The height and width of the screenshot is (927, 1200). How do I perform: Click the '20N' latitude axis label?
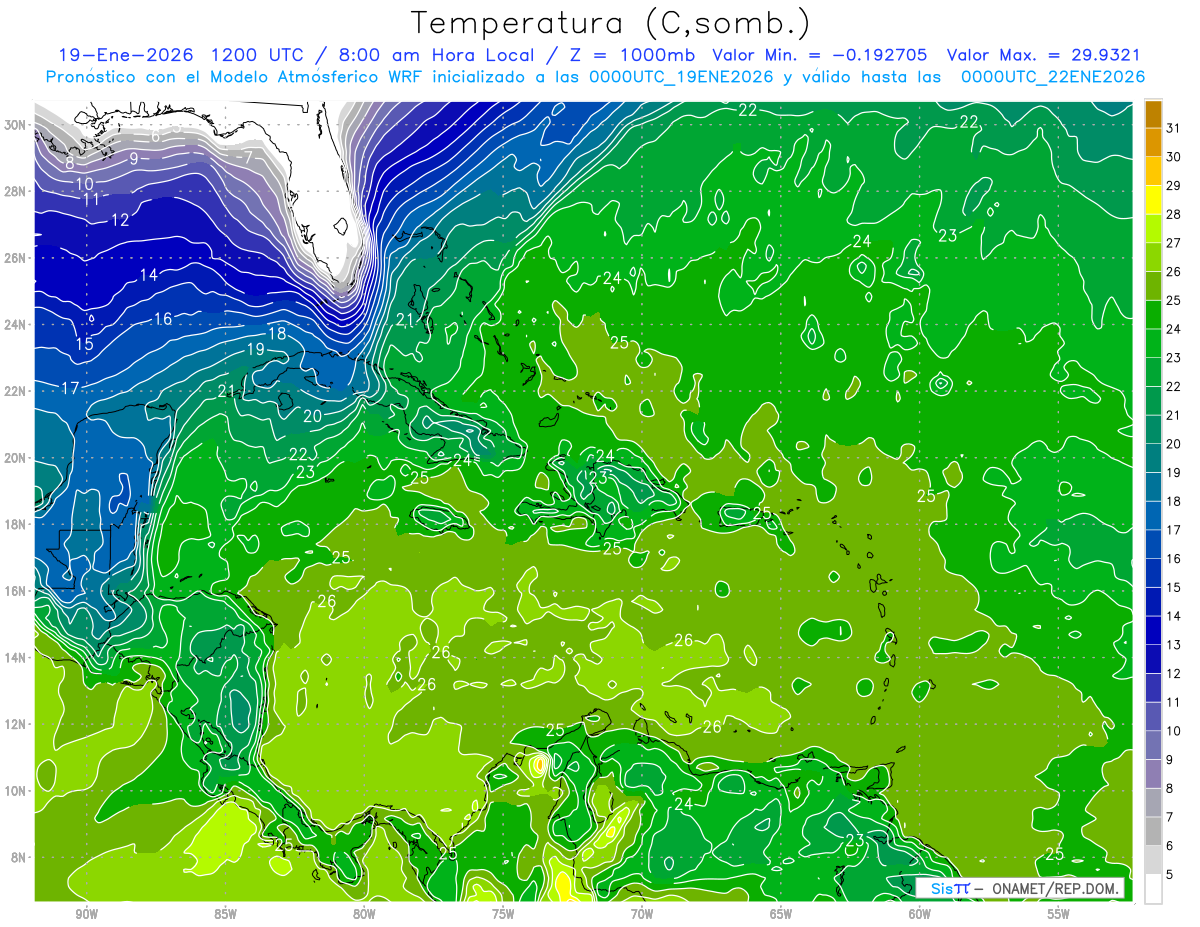pyautogui.click(x=16, y=458)
